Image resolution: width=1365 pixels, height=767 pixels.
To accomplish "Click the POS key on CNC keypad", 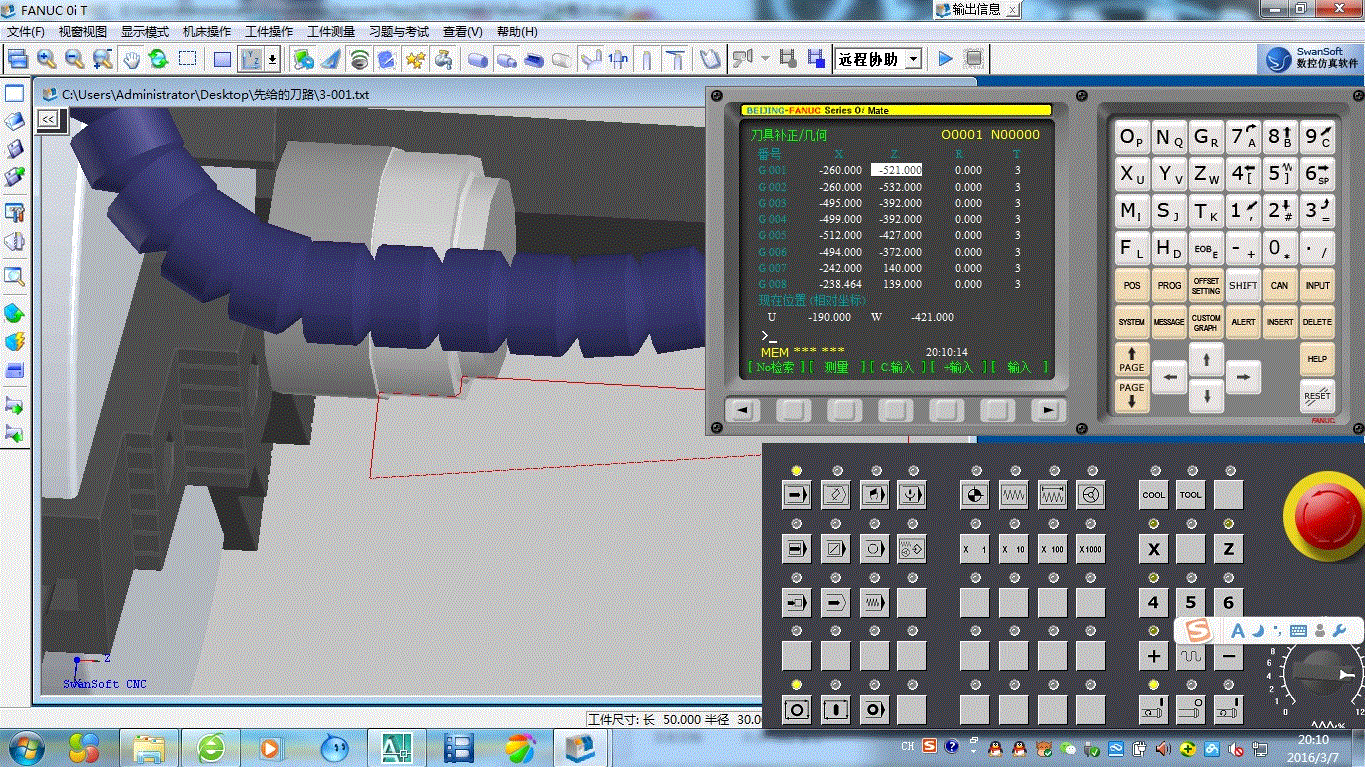I will click(1132, 286).
